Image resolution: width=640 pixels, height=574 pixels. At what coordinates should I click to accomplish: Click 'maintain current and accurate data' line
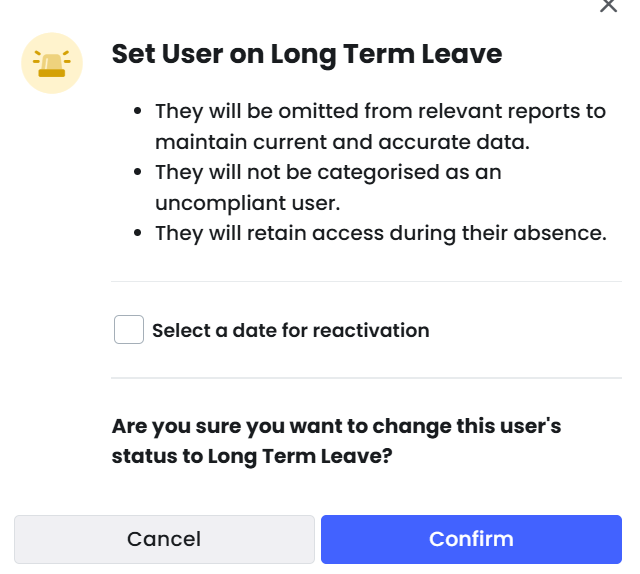tap(342, 142)
